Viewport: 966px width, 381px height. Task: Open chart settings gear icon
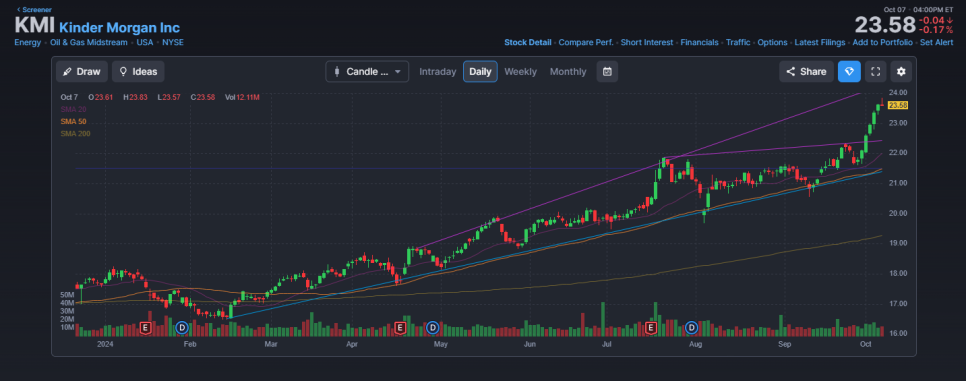901,72
